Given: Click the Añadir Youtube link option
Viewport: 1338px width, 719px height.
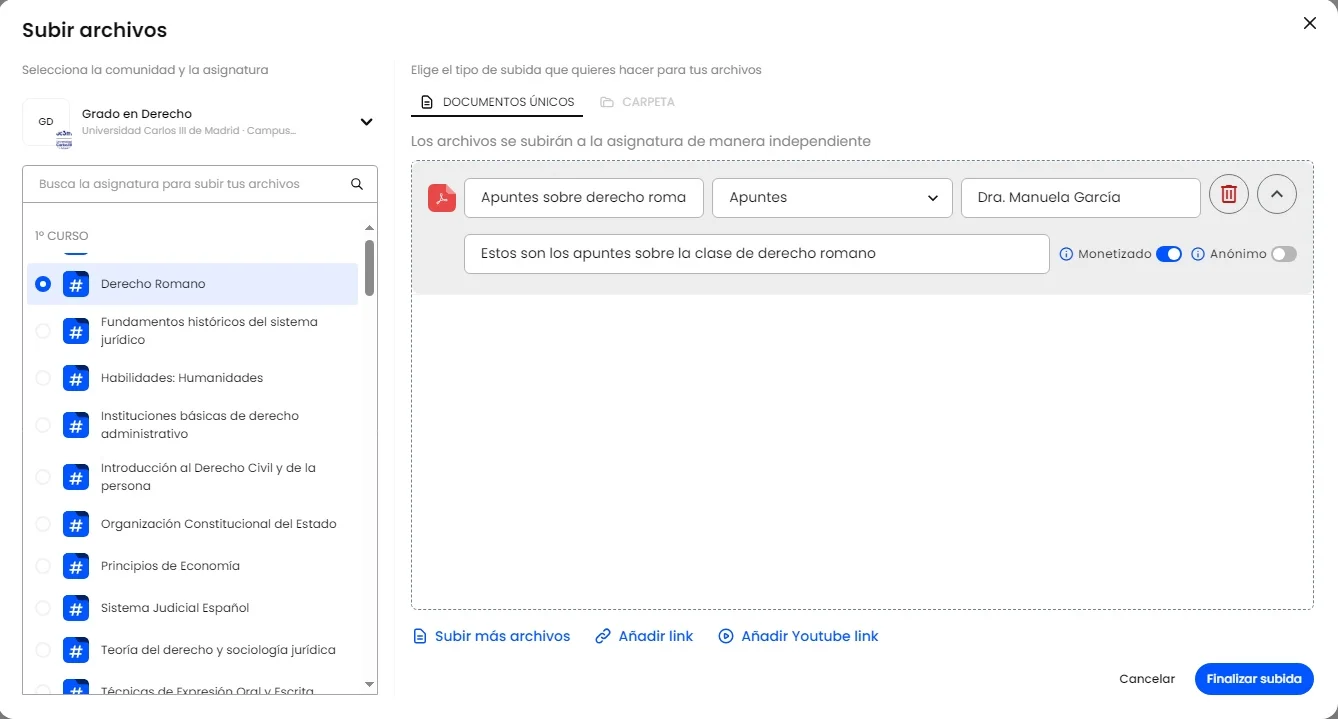Looking at the screenshot, I should (x=798, y=636).
